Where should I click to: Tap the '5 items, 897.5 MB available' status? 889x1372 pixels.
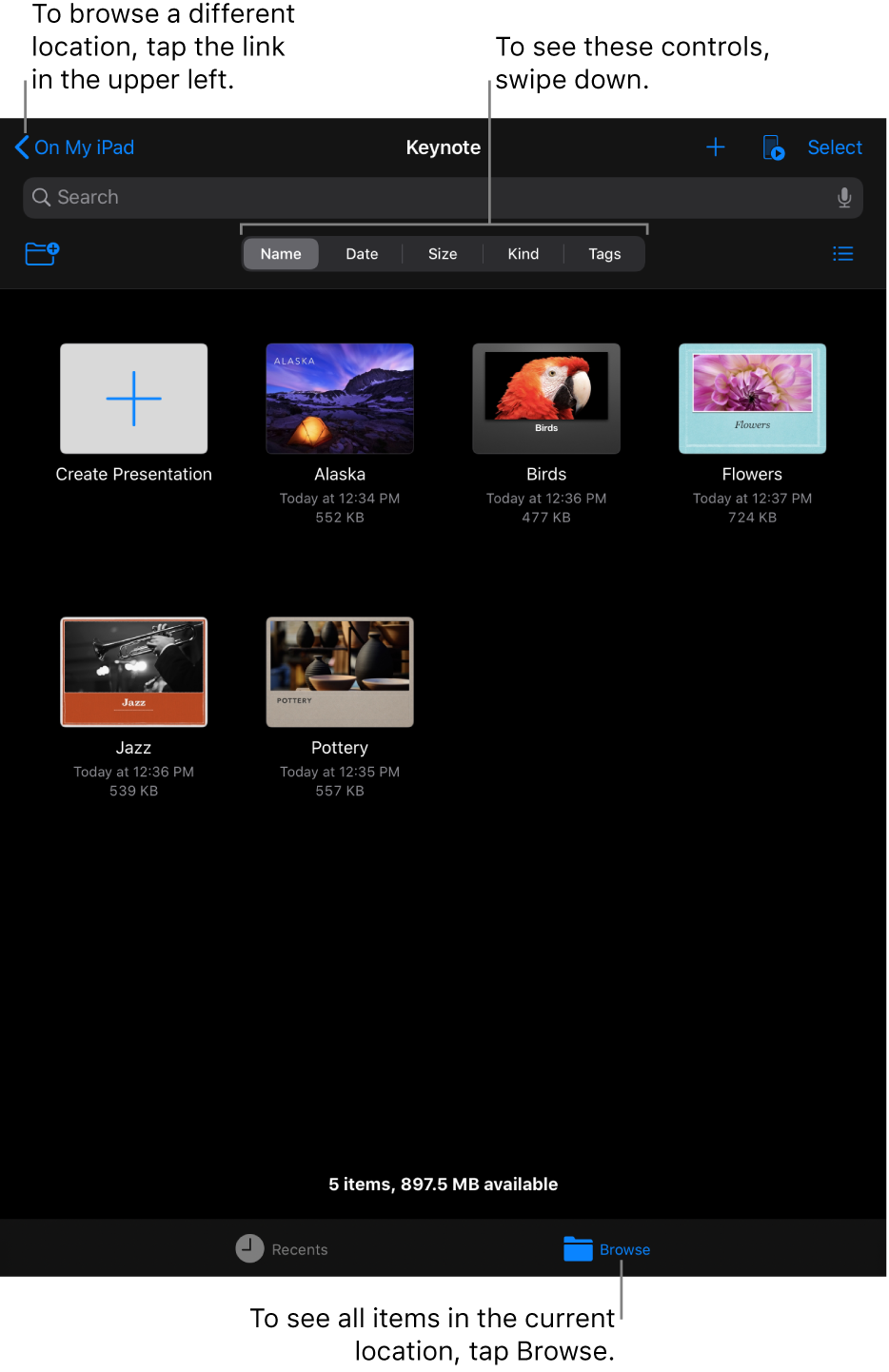444,1185
